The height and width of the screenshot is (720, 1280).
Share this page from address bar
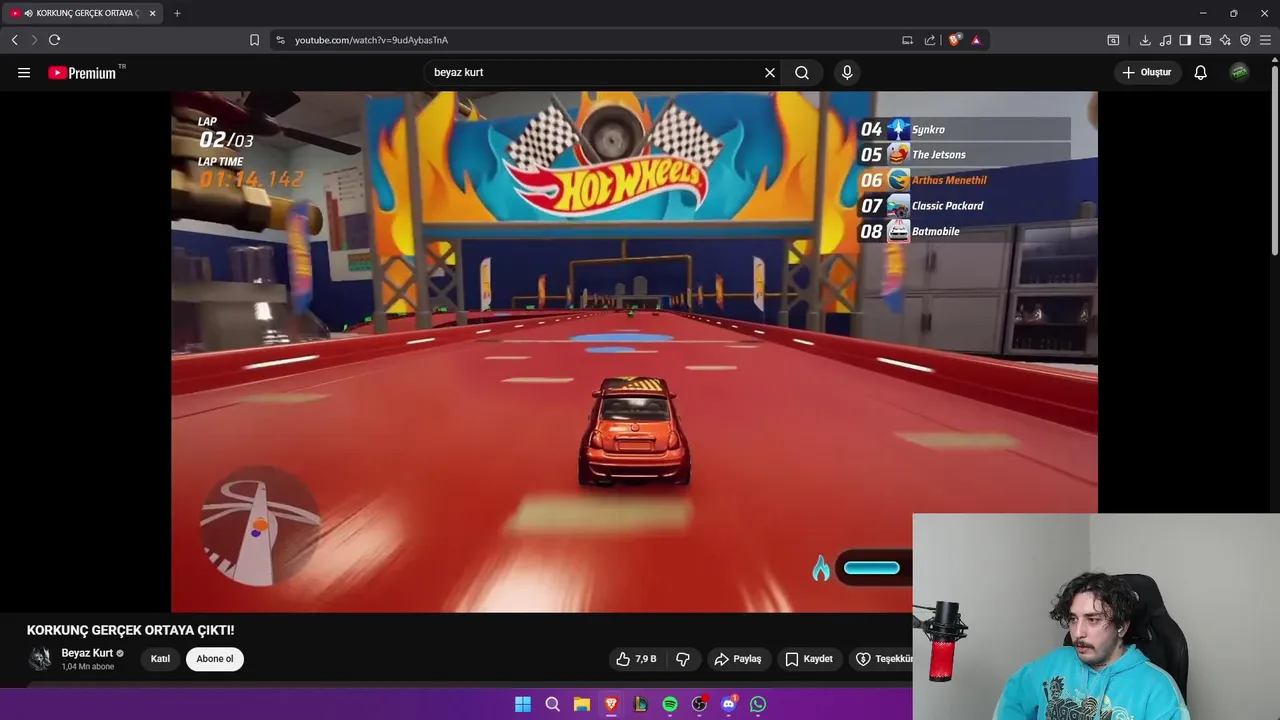pyautogui.click(x=930, y=40)
